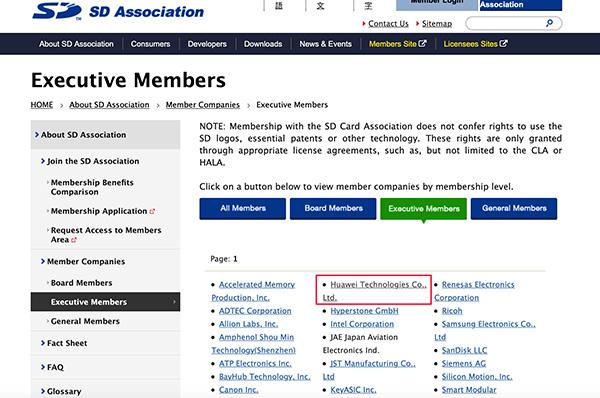Open About SD Association menu
The image size is (600, 398).
pyautogui.click(x=76, y=44)
